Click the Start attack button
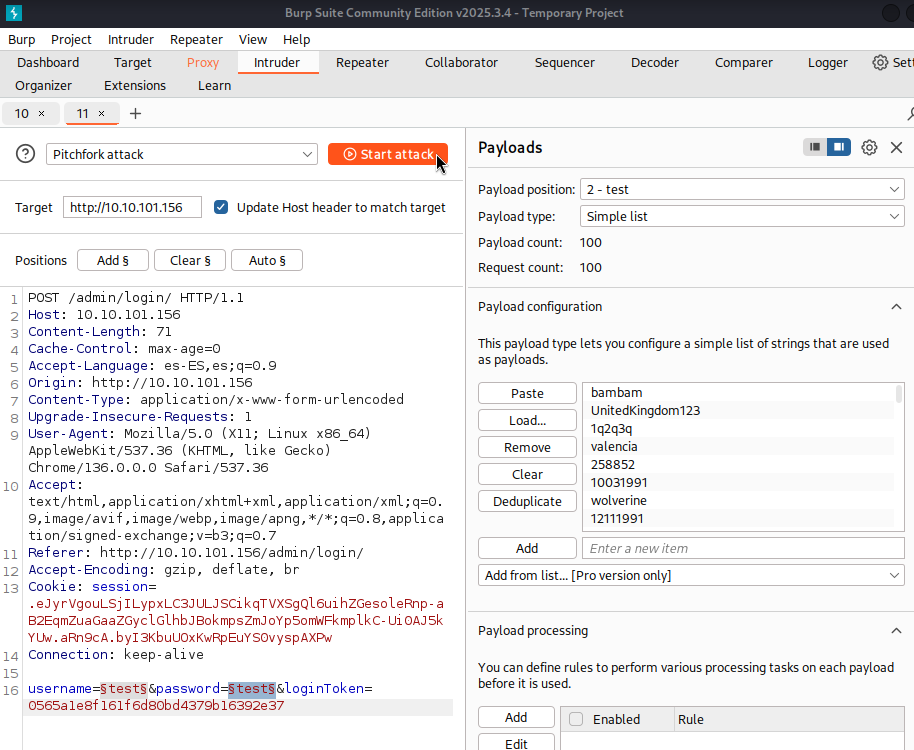 tap(388, 154)
